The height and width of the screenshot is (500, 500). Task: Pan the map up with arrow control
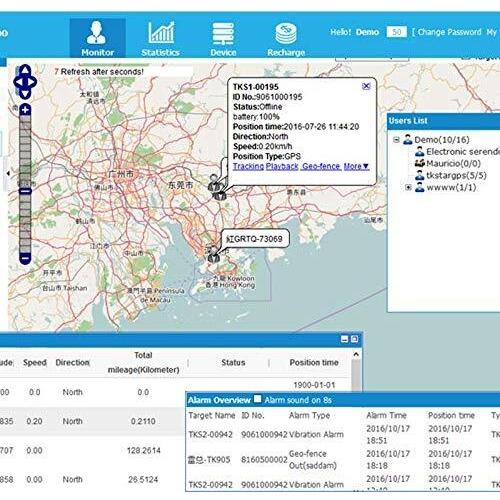click(x=25, y=71)
